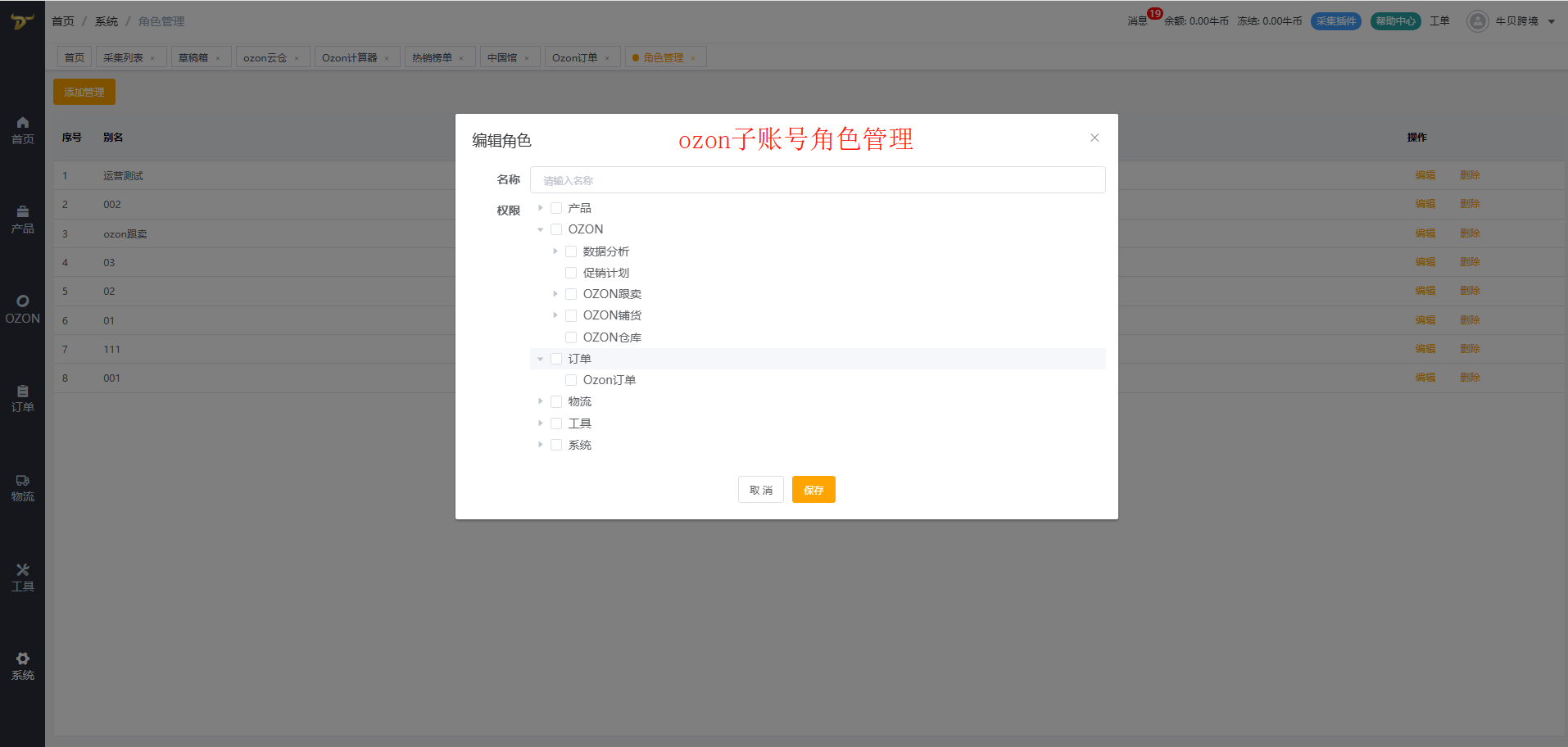The width and height of the screenshot is (1568, 747).
Task: Check the OZON铺货 permission checkbox
Action: 571,315
